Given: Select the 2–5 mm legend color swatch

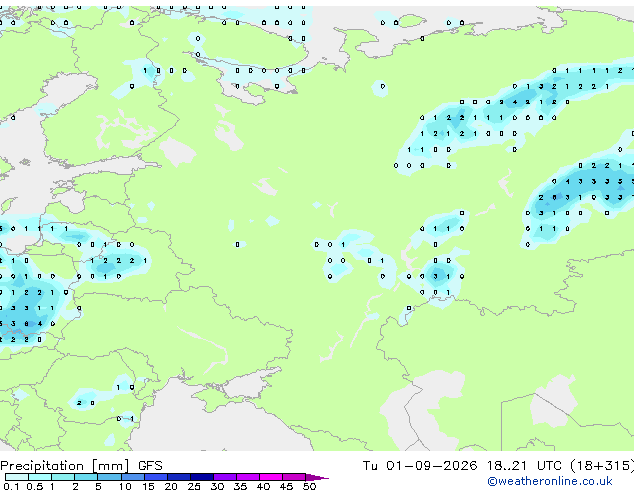Looking at the screenshot, I should 86,477.
